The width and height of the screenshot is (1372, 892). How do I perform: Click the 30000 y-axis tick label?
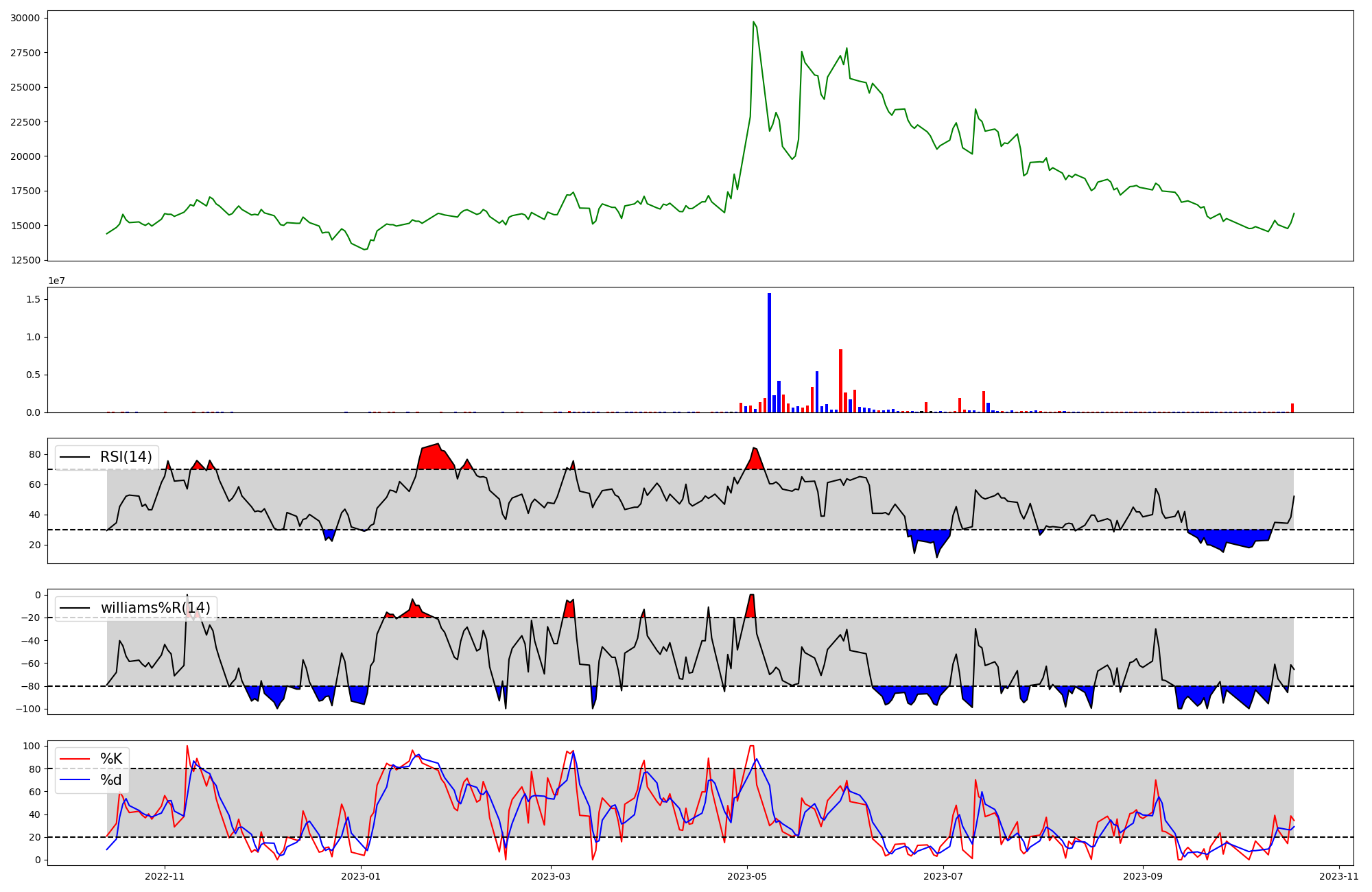tap(25, 19)
